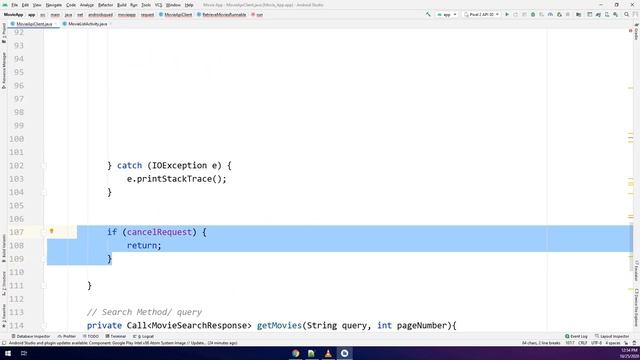Click the MovieApp breadcrumb in navigation bar
Image resolution: width=640 pixels, height=360 pixels.
pos(13,15)
